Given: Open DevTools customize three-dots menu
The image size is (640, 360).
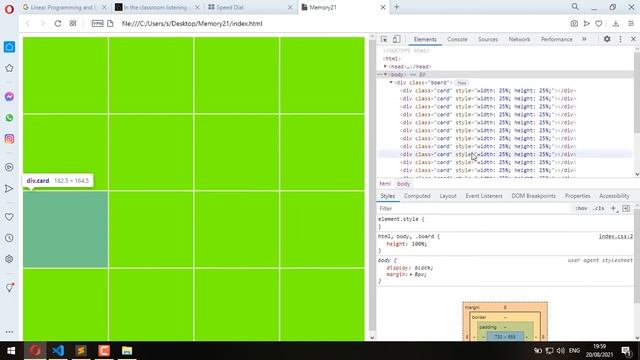Looking at the screenshot, I should (x=620, y=39).
